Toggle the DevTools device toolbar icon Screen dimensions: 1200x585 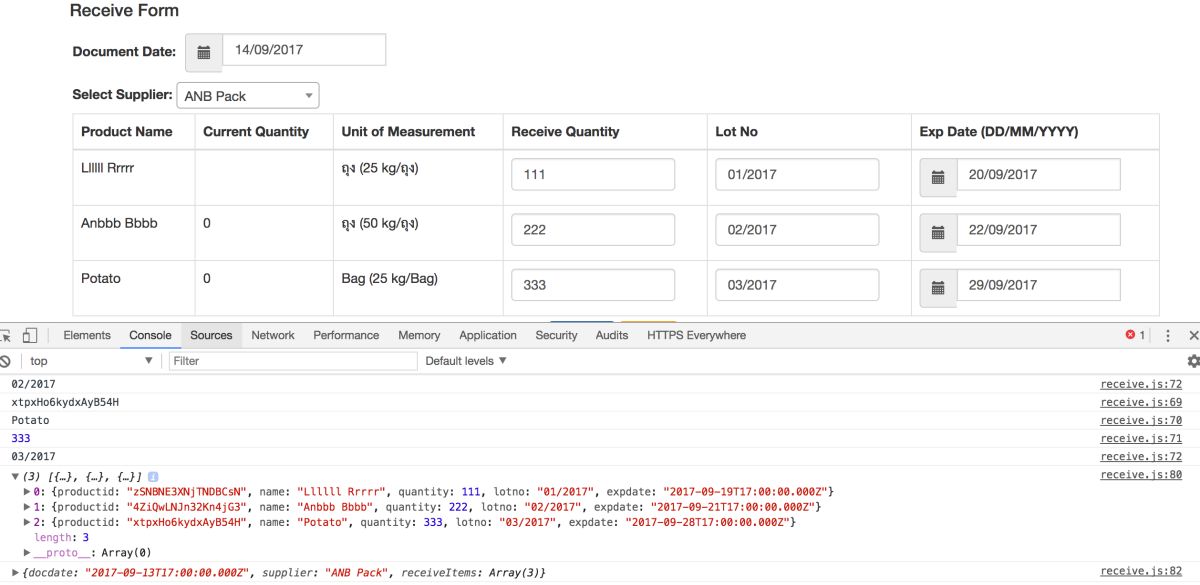[x=30, y=335]
